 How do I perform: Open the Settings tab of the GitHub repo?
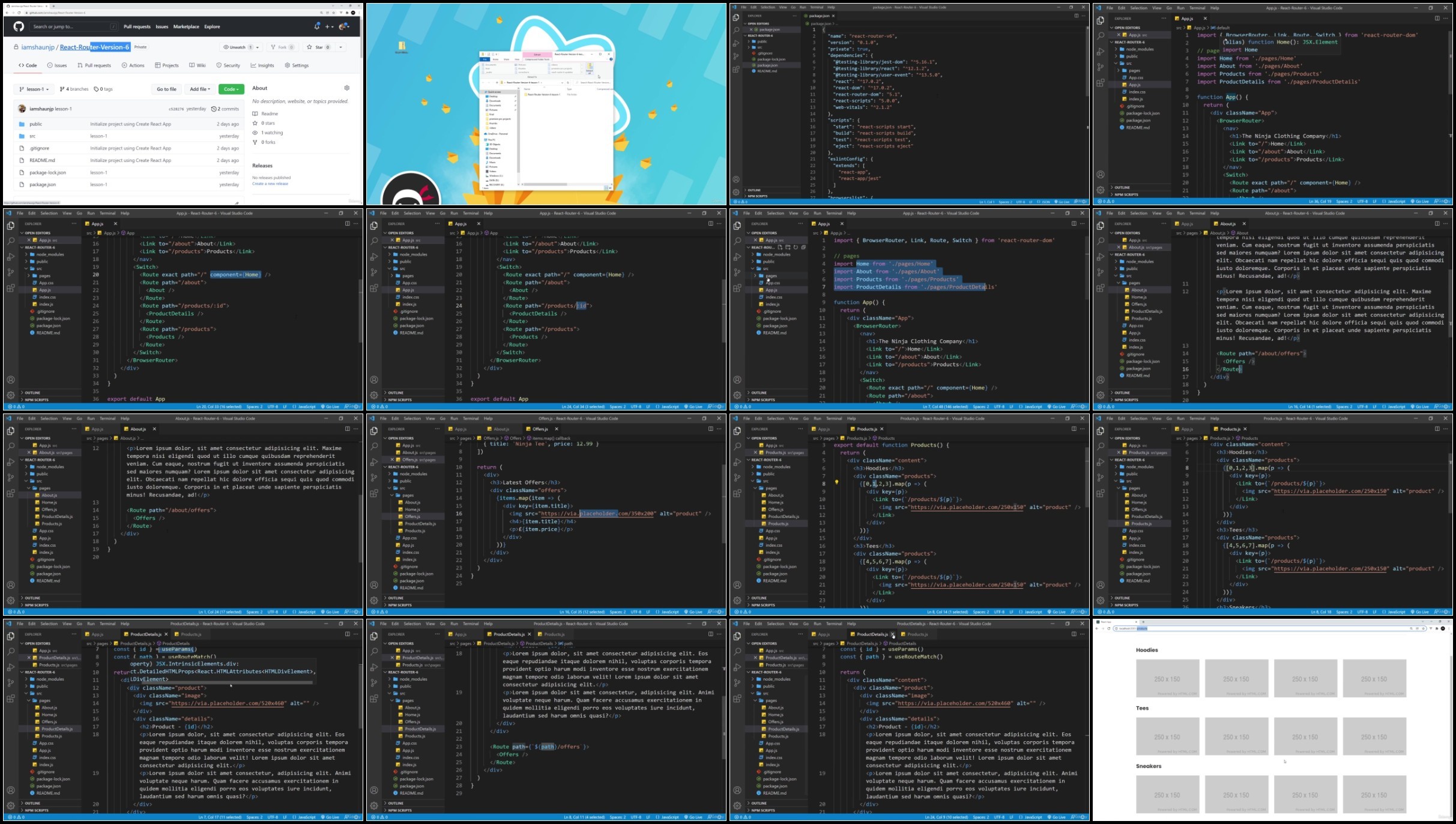297,65
